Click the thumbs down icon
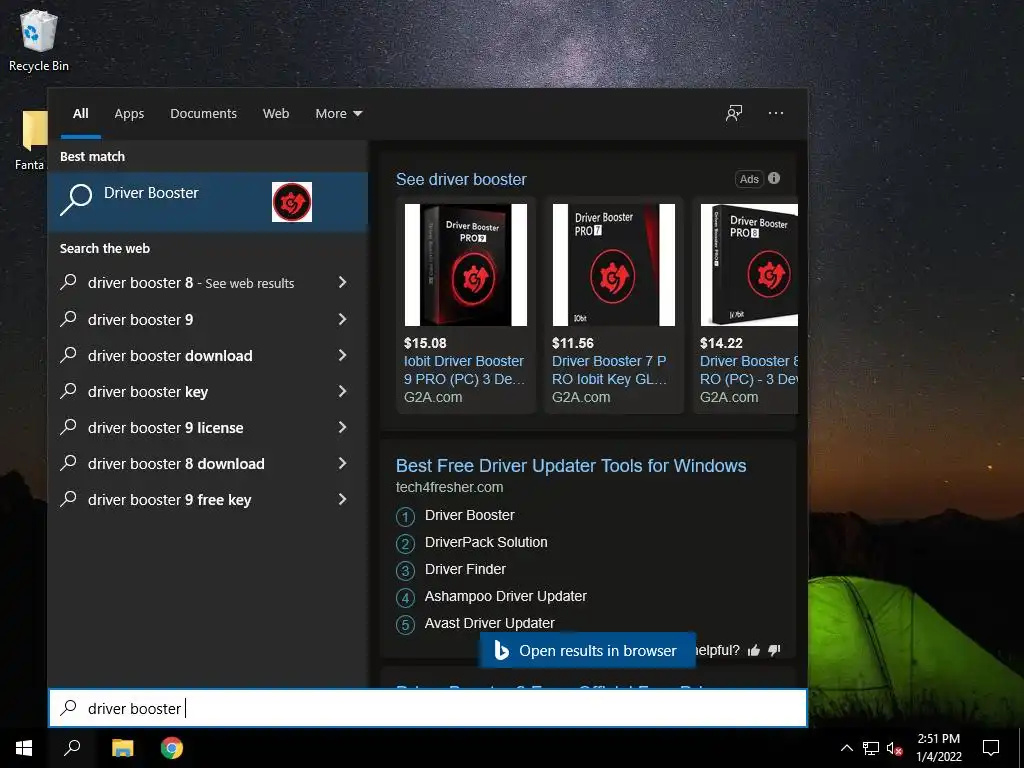This screenshot has width=1024, height=768. [775, 650]
